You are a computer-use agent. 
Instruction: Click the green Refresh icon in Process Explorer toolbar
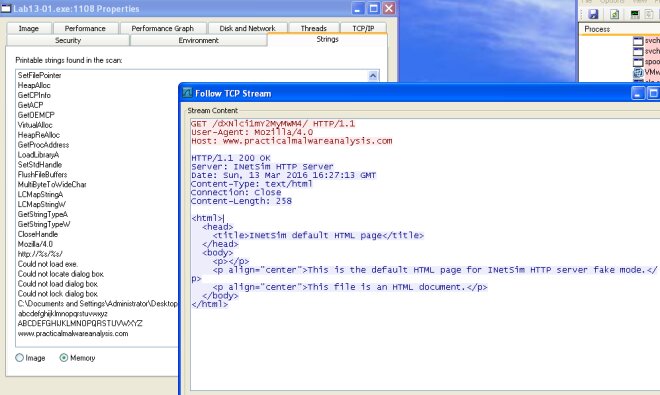click(x=615, y=14)
